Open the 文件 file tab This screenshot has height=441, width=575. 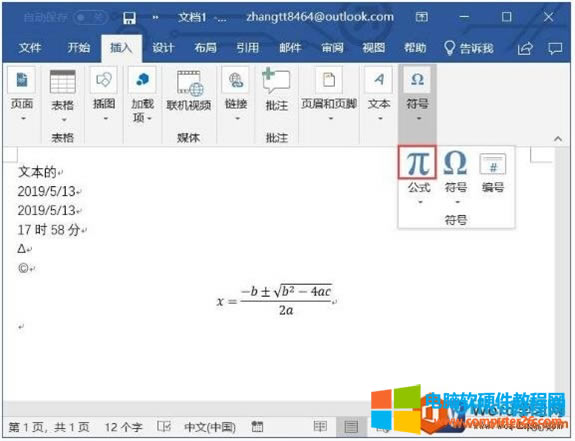[30, 48]
